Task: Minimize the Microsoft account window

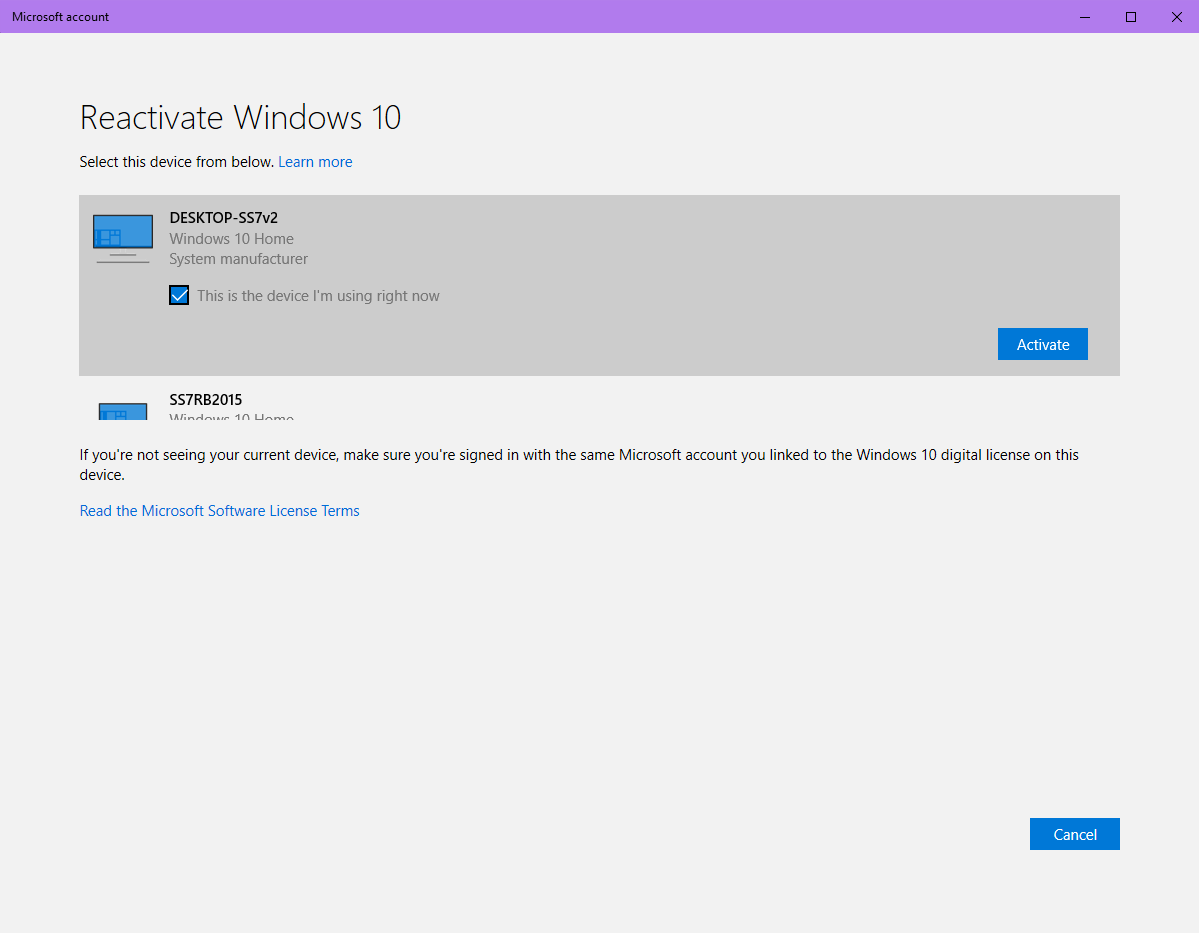Action: point(1085,17)
